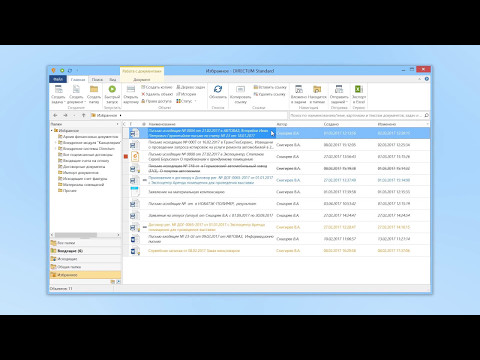Click the orange document icon beside red flag
This screenshot has width=480, height=360.
tap(135, 156)
